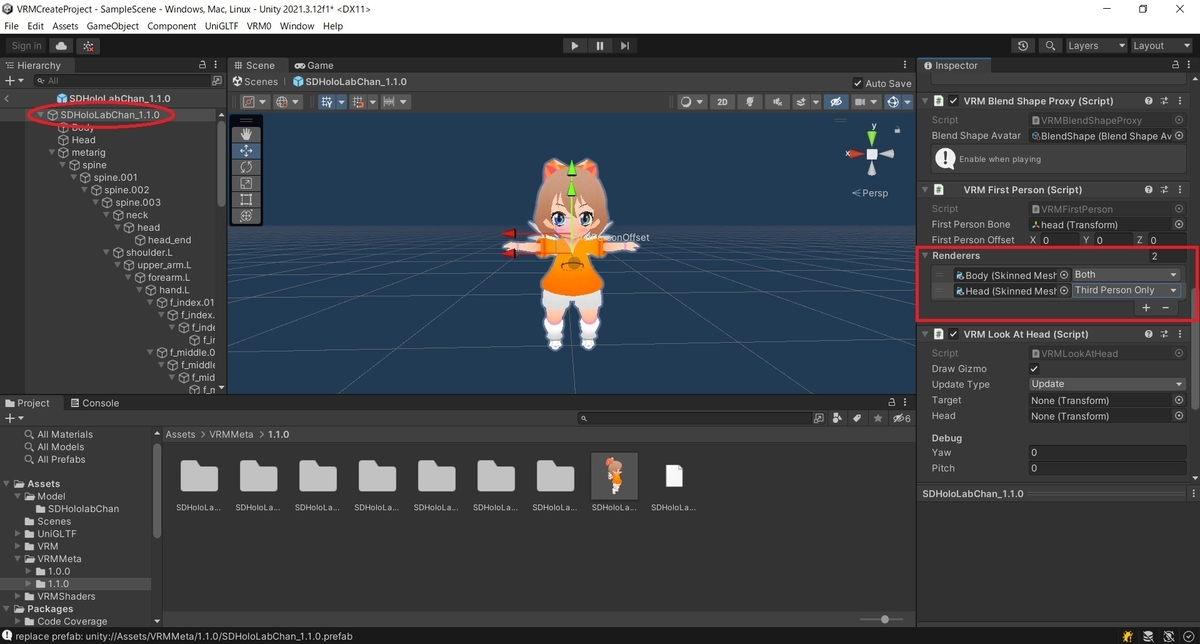The width and height of the screenshot is (1200, 644).
Task: Collapse the metarig hierarchy node
Action: pyautogui.click(x=52, y=153)
